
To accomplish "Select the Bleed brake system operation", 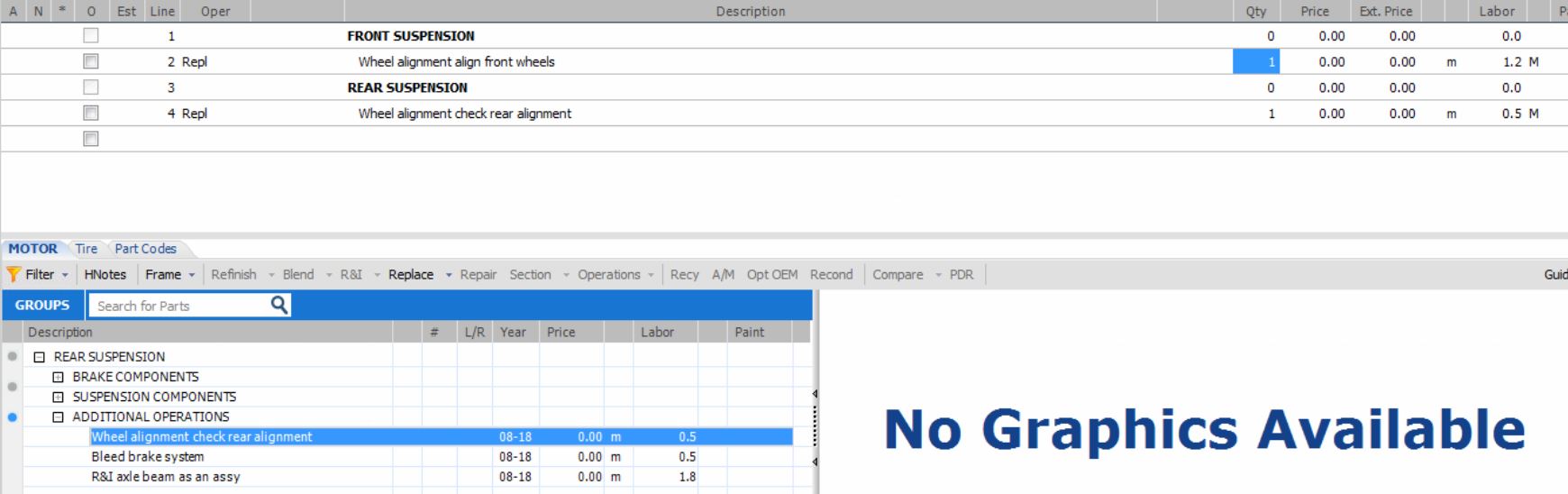I will [x=148, y=457].
